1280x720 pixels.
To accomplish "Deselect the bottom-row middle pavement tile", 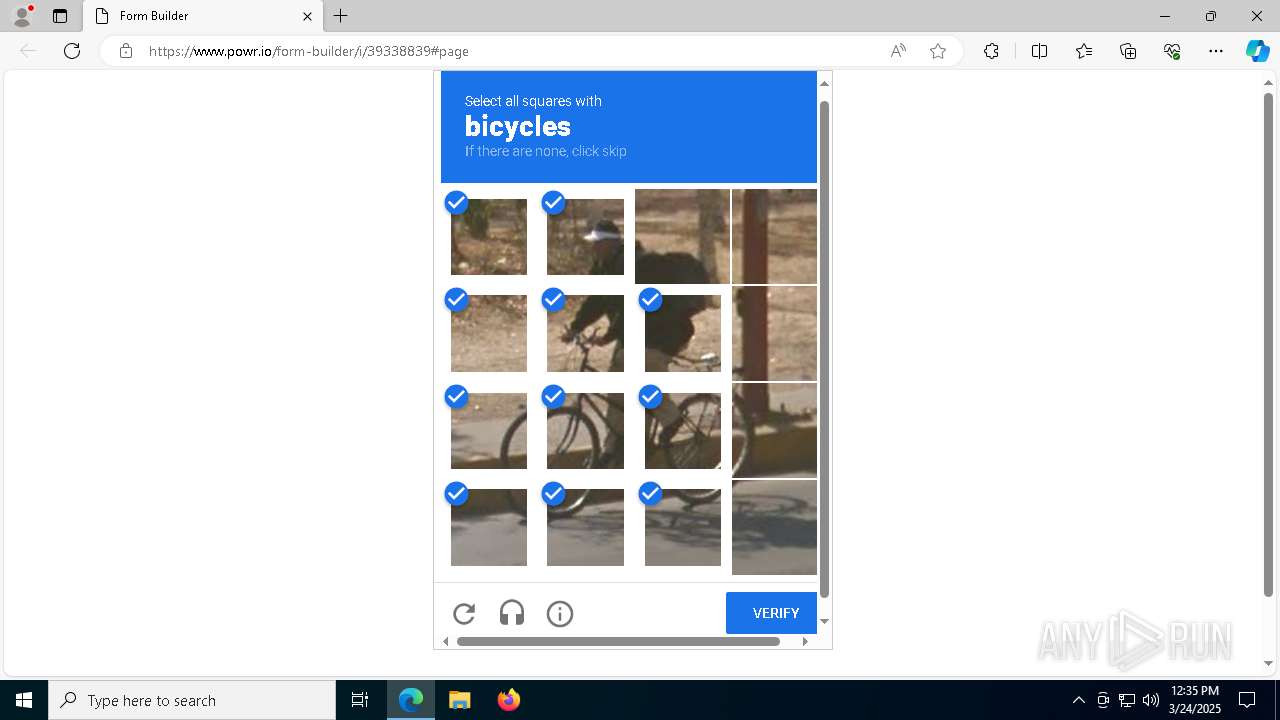I will pos(585,527).
